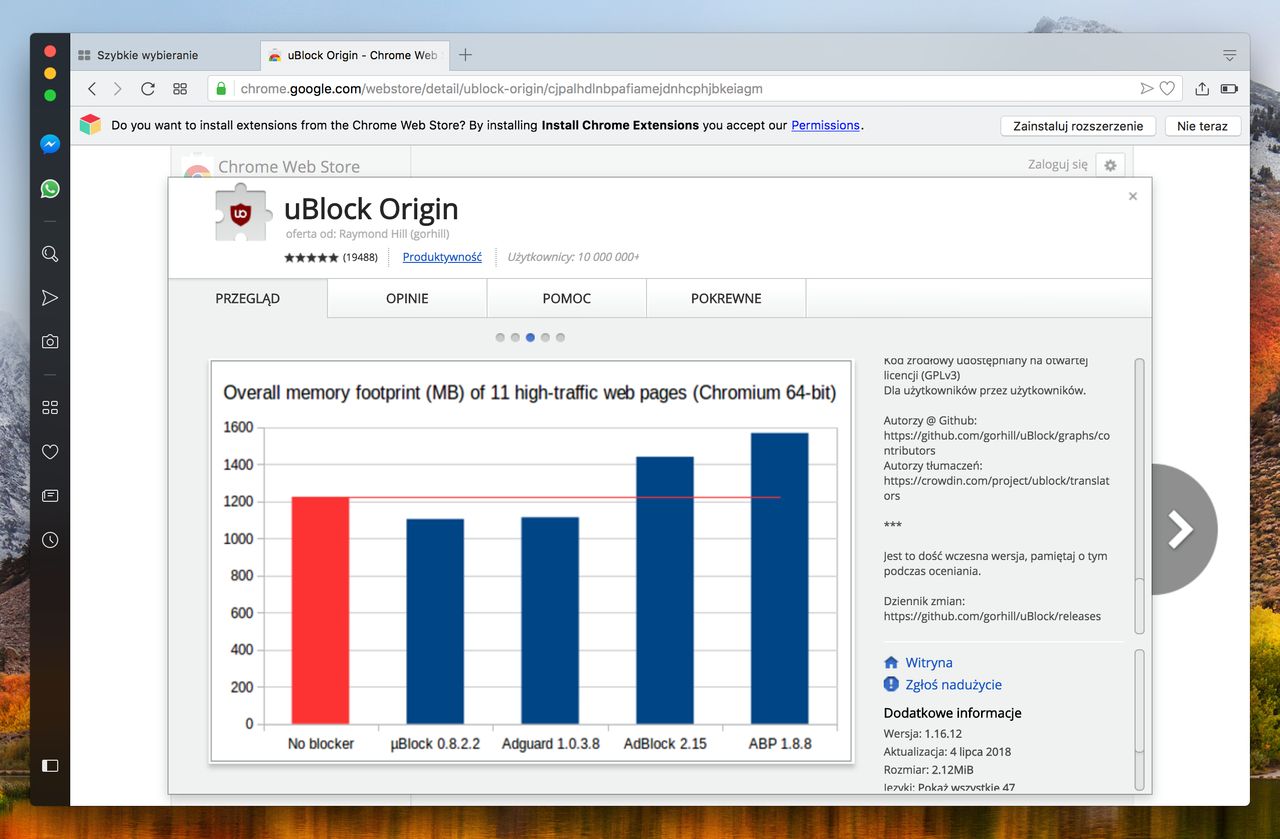Open Messenger in the Opera sidebar

point(50,144)
